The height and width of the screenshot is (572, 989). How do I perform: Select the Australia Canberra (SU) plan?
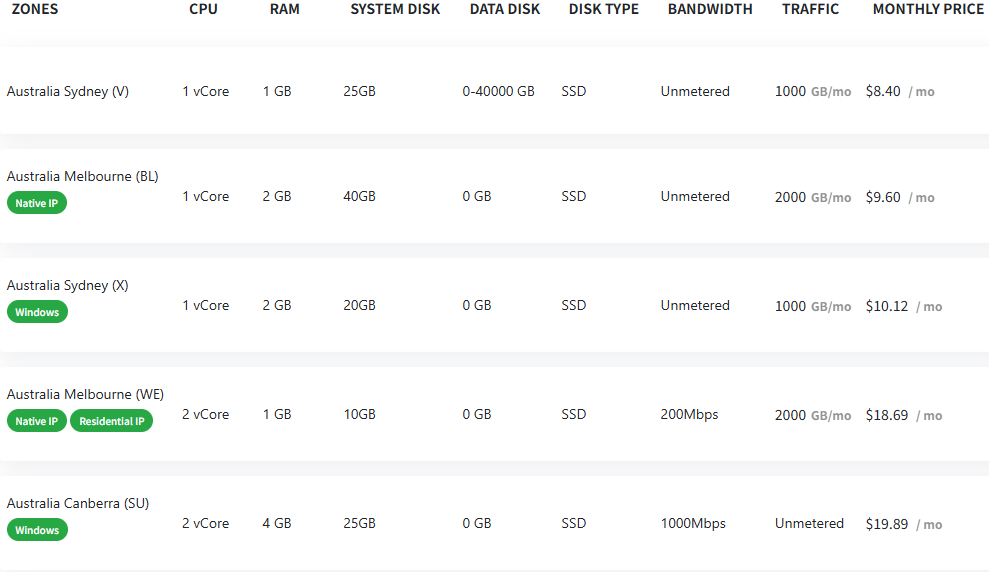[x=78, y=503]
